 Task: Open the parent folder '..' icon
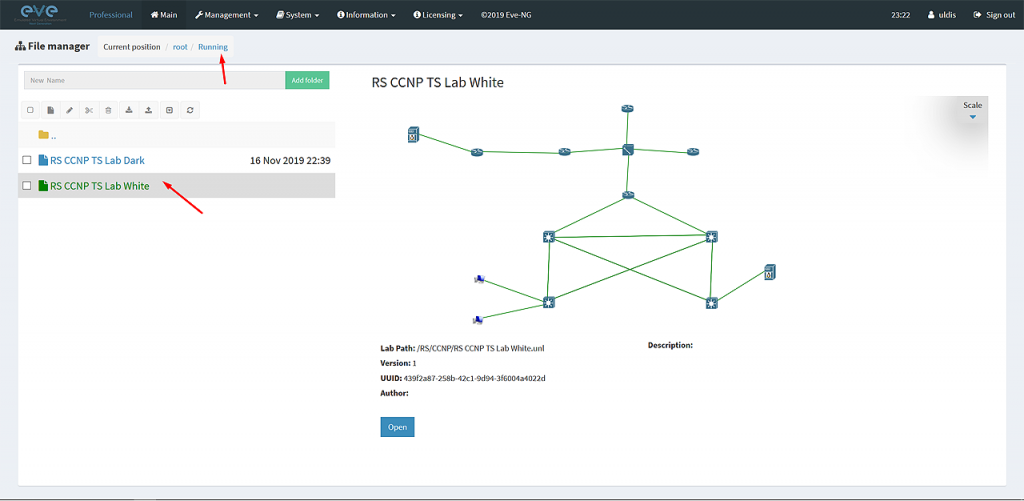coord(44,135)
